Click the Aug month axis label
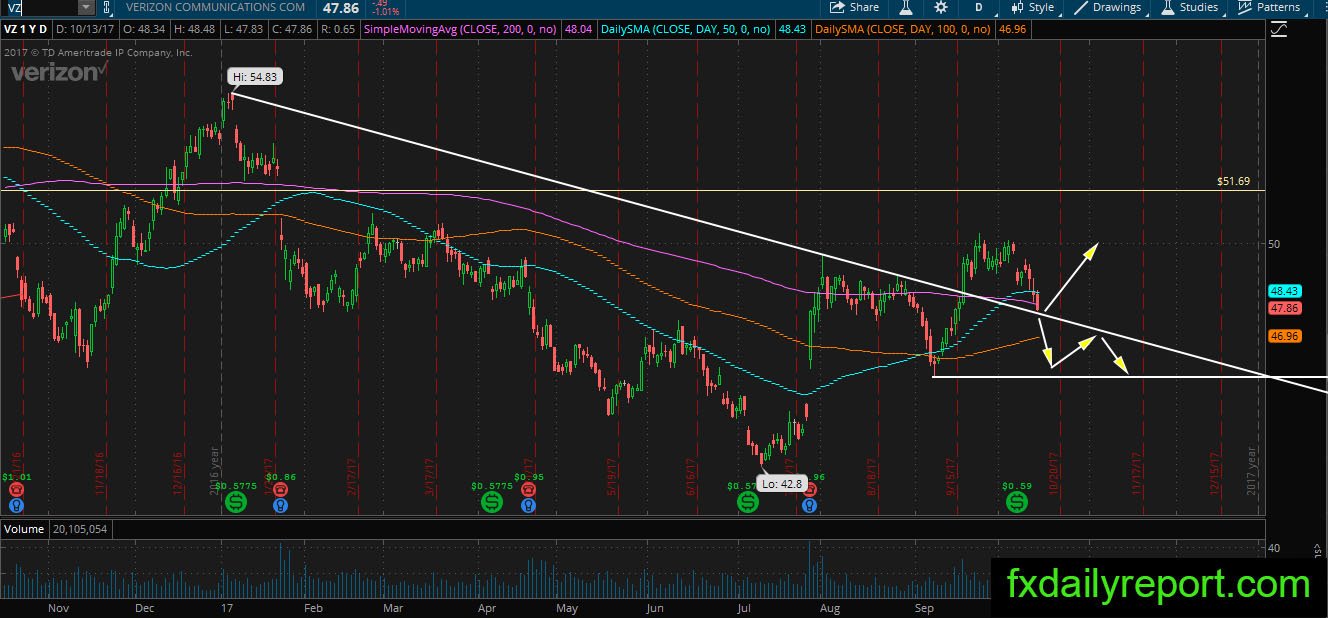This screenshot has height=618, width=1328. [x=831, y=607]
